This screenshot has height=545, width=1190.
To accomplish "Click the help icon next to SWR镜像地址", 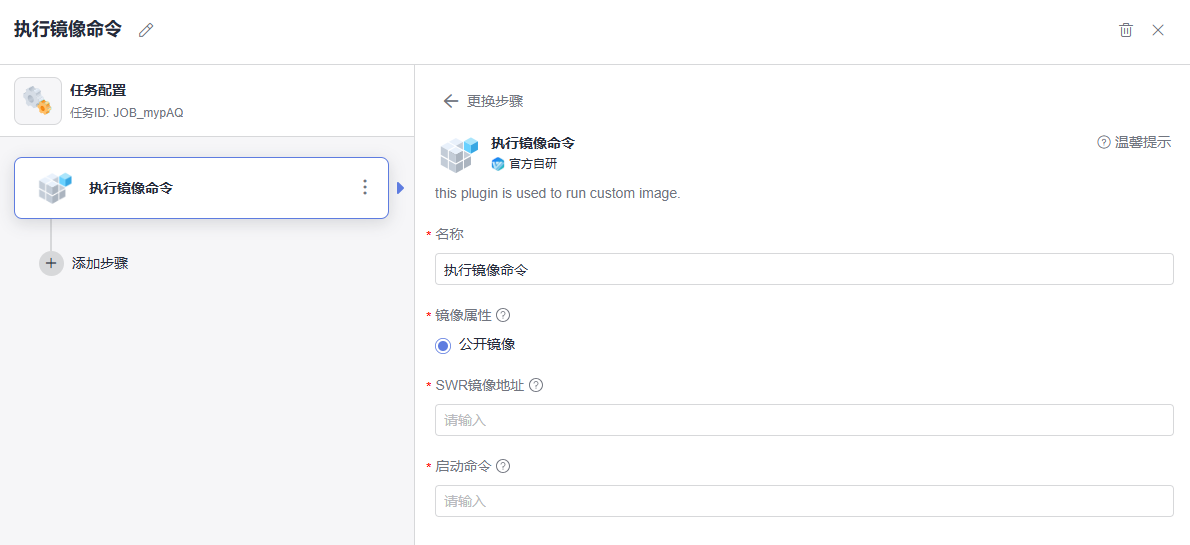I will (536, 385).
